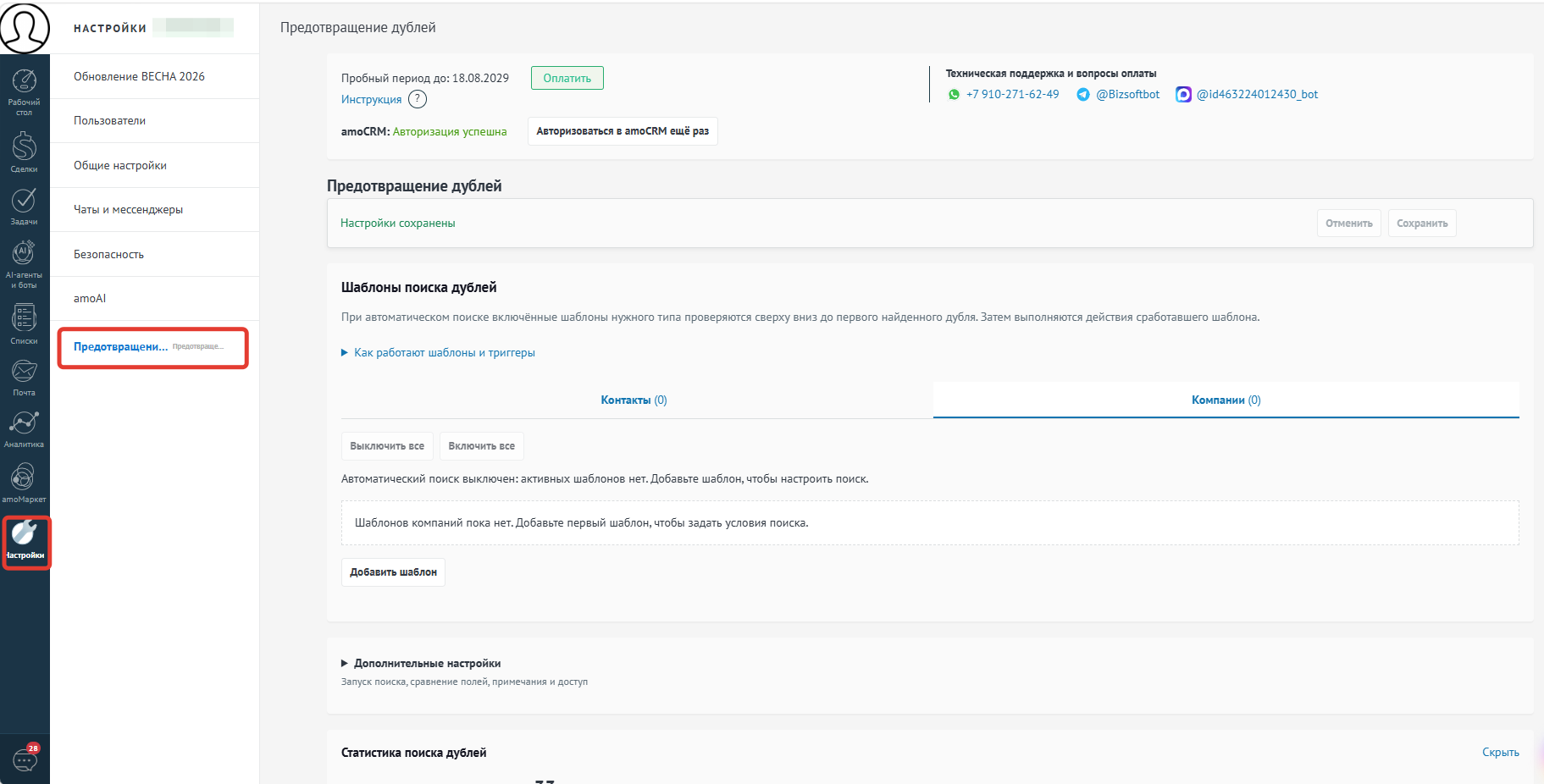Open Списки icon in left sidebar
Screen dimensions: 1544x784
(x=24, y=323)
